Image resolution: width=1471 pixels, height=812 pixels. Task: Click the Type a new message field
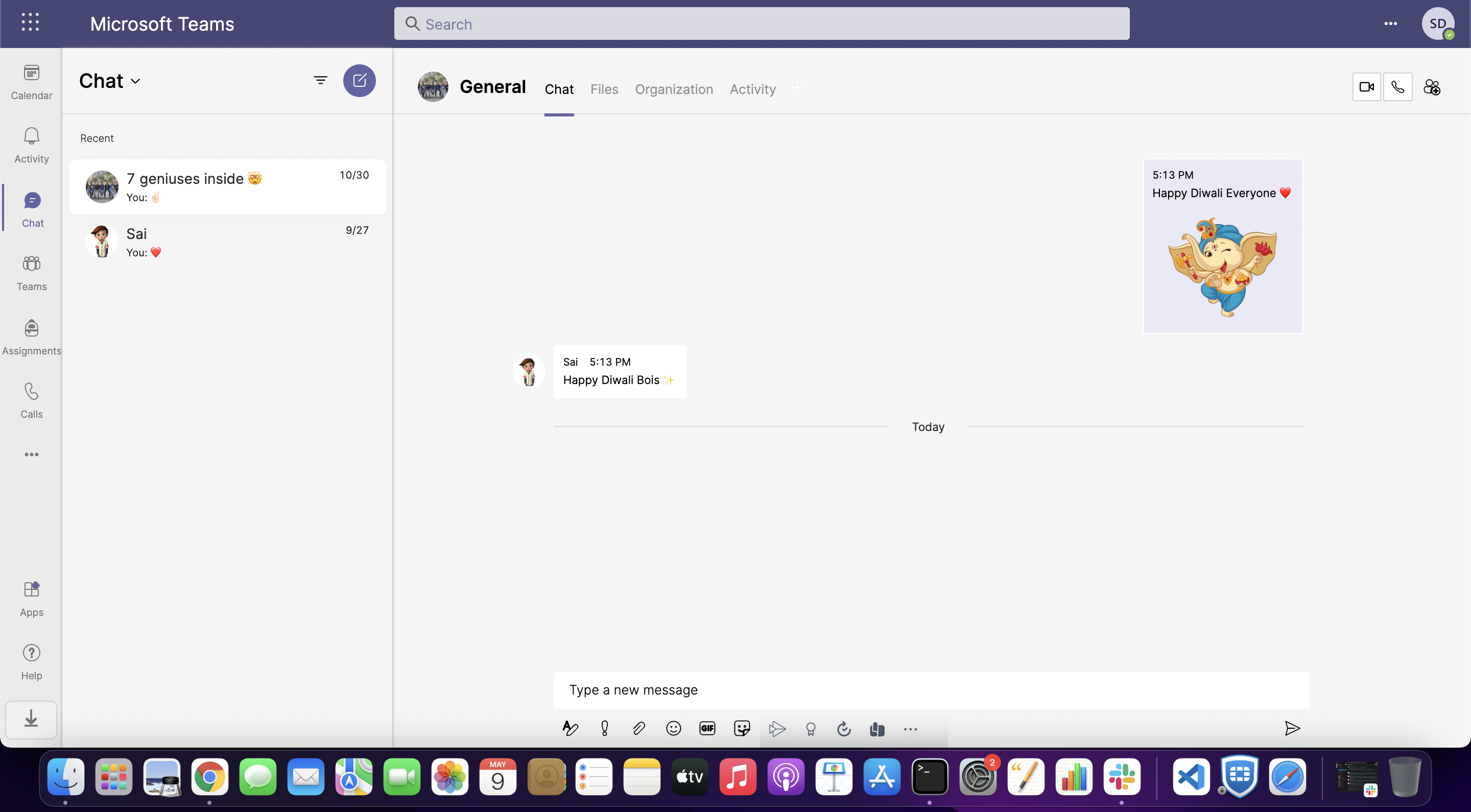(x=931, y=690)
